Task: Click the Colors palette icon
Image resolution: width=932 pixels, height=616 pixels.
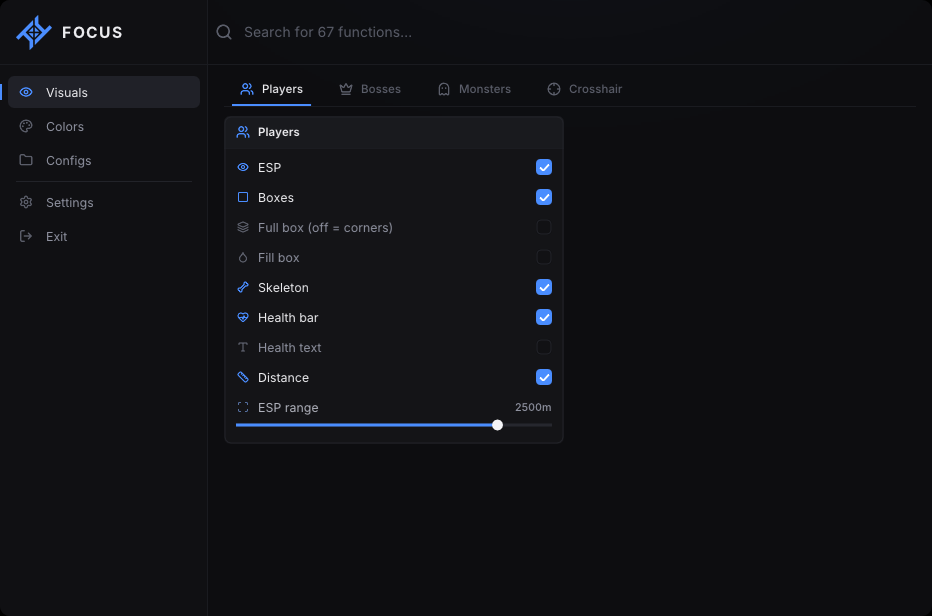Action: [x=26, y=126]
